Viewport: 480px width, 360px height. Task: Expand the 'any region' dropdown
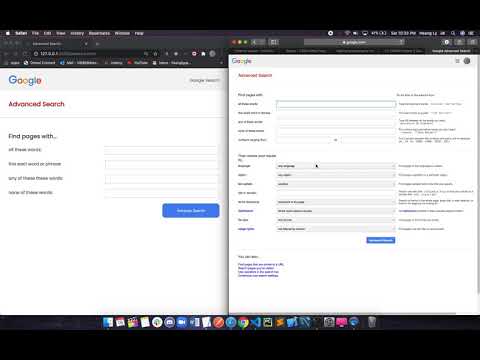click(336, 175)
